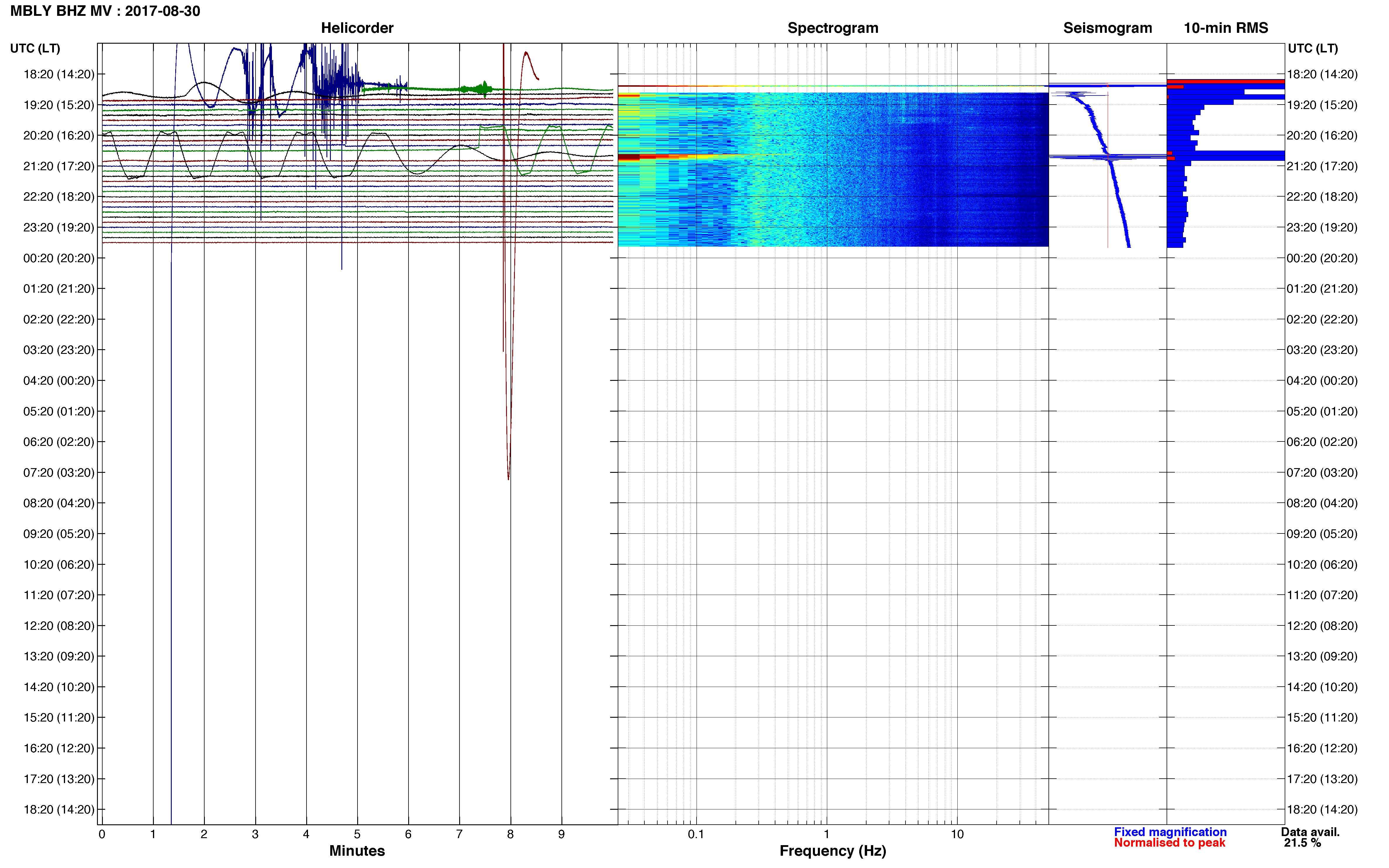Click the 1 Hz frequency tick label
This screenshot has height=868, width=1389.
[826, 834]
